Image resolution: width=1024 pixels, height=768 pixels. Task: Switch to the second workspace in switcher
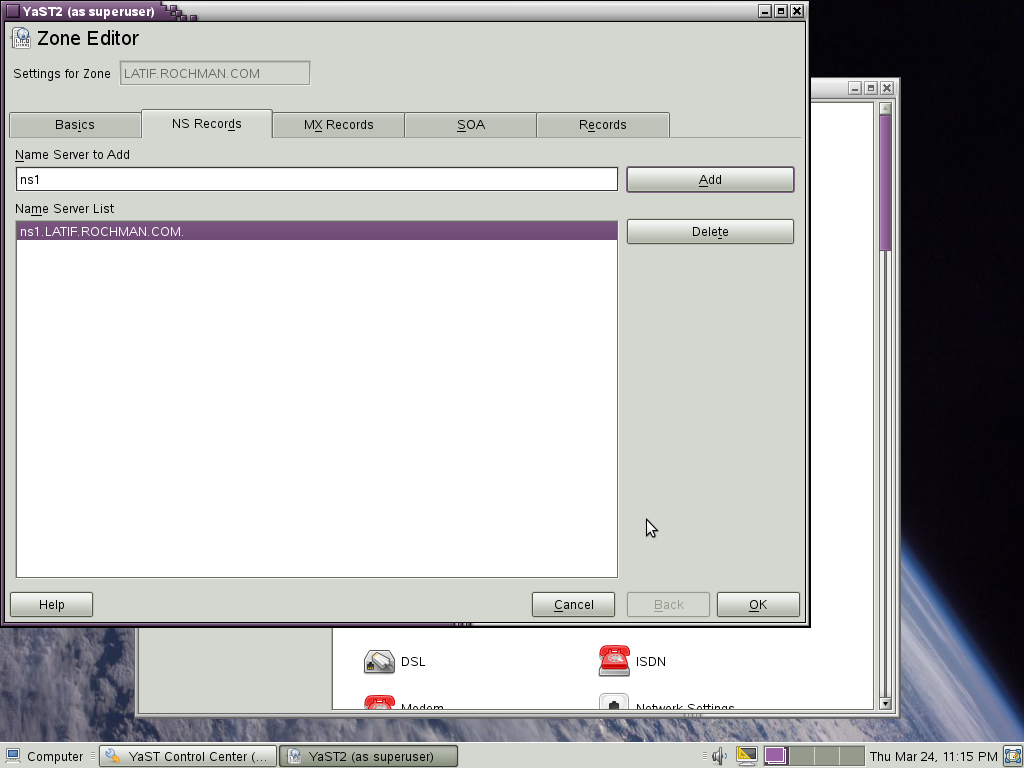[801, 756]
